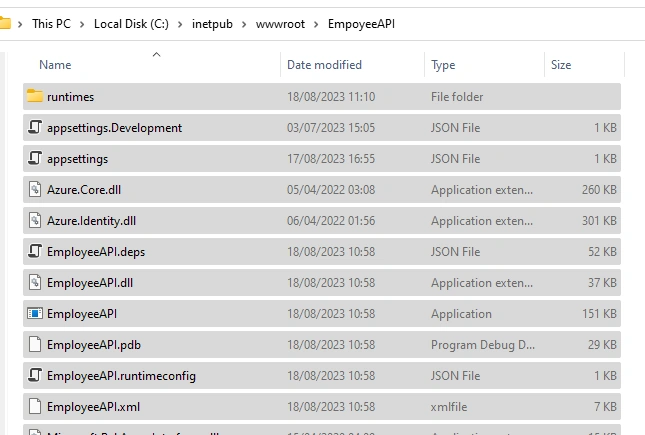Sort files by Name column
This screenshot has width=645, height=435.
click(x=55, y=65)
